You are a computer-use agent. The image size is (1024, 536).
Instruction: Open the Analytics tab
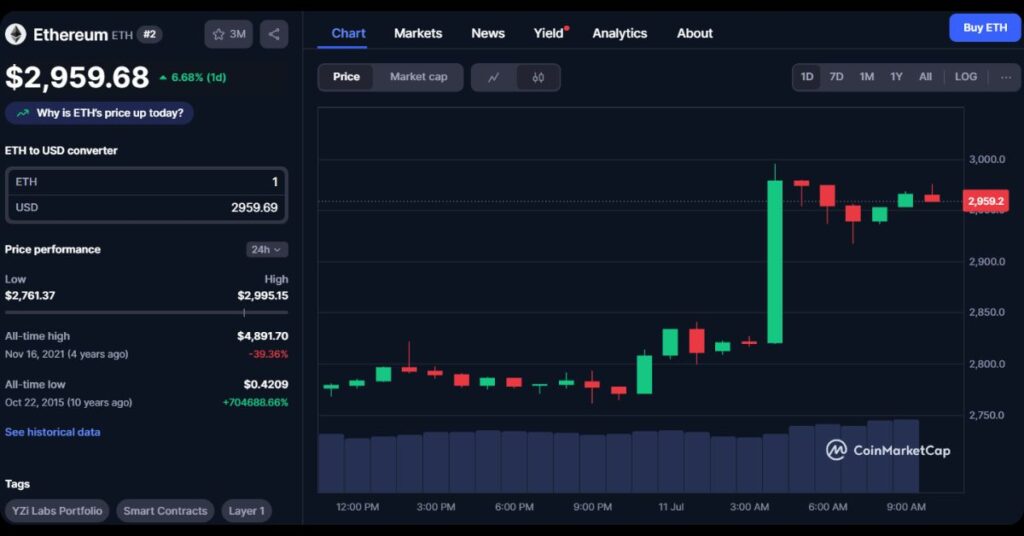tap(620, 33)
